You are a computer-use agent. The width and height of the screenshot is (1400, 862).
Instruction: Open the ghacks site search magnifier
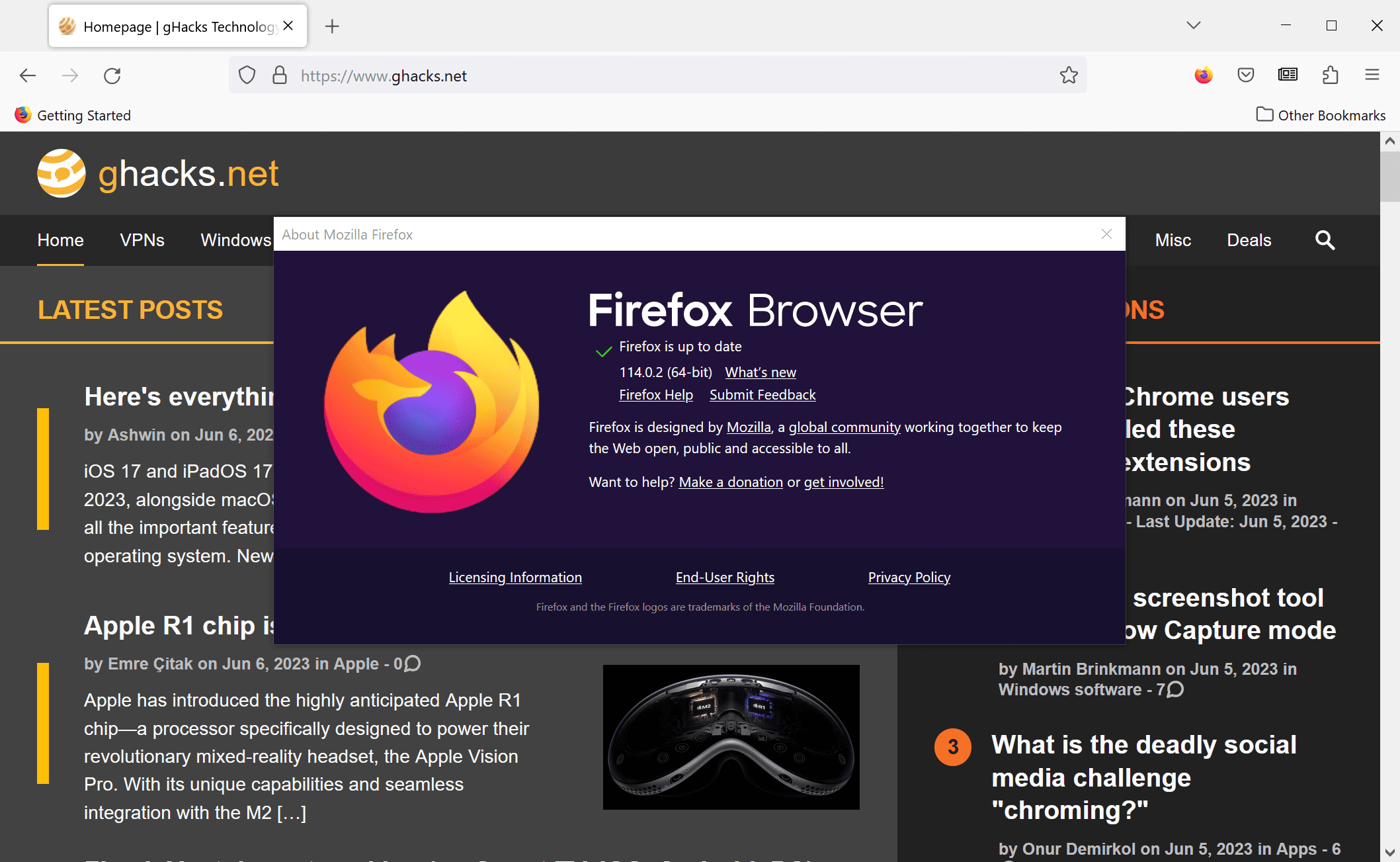click(1325, 240)
